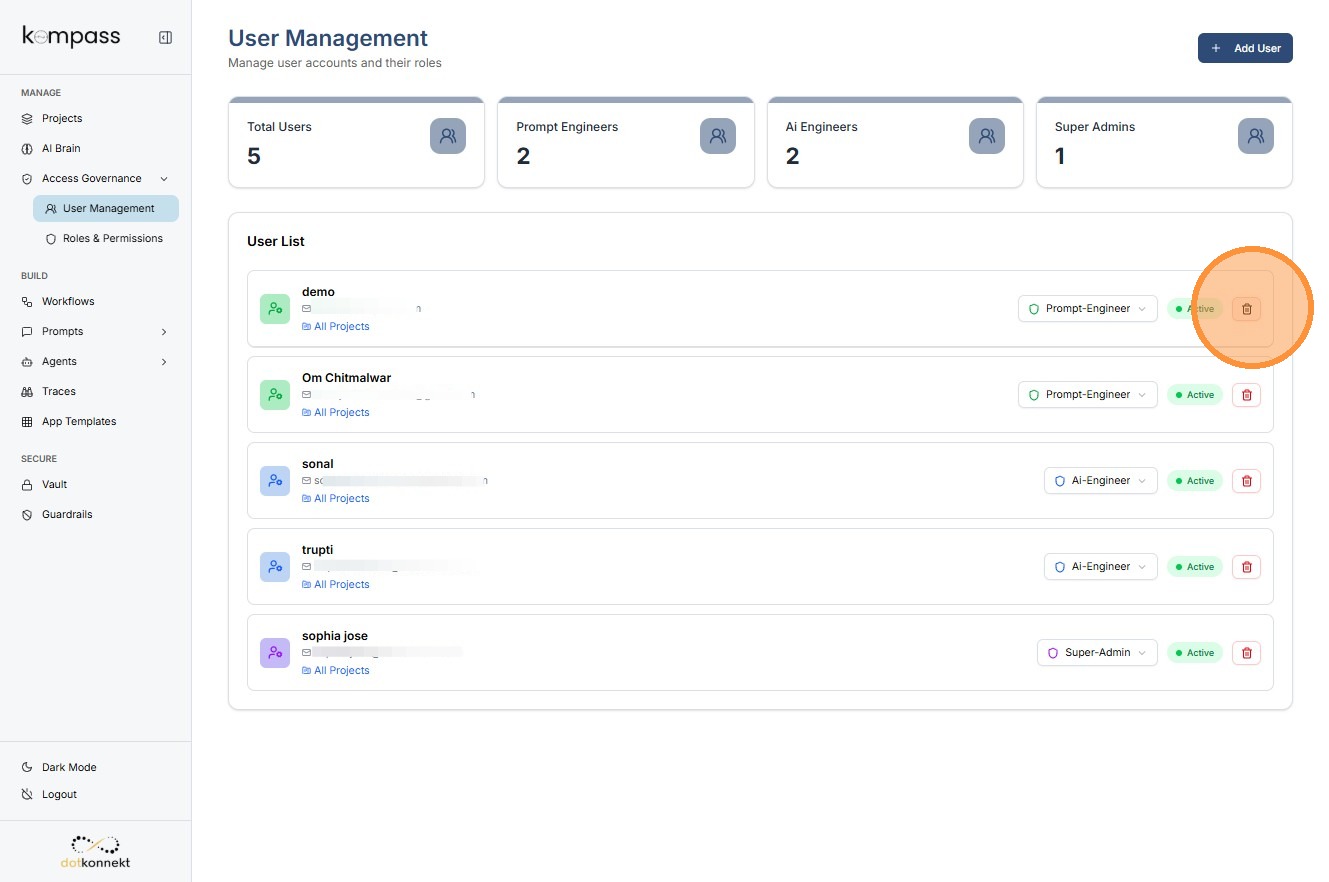Click the Prompts chat icon
Screen dimensions: 1329x882
(x=27, y=332)
